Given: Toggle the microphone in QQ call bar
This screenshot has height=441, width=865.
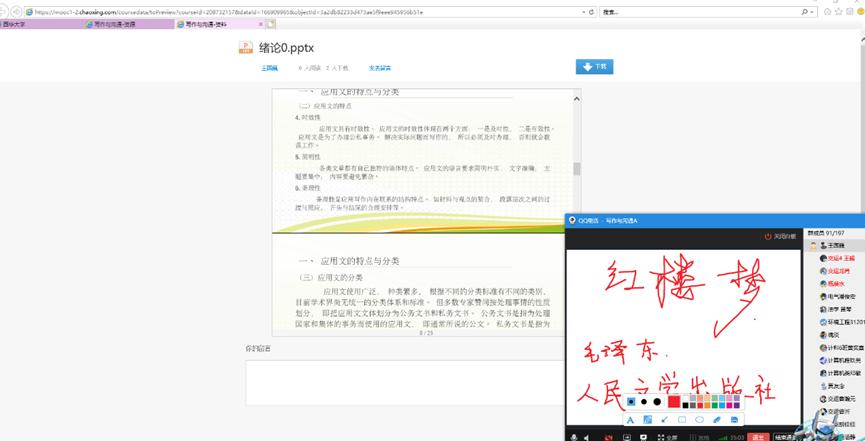Looking at the screenshot, I should pos(574,437).
